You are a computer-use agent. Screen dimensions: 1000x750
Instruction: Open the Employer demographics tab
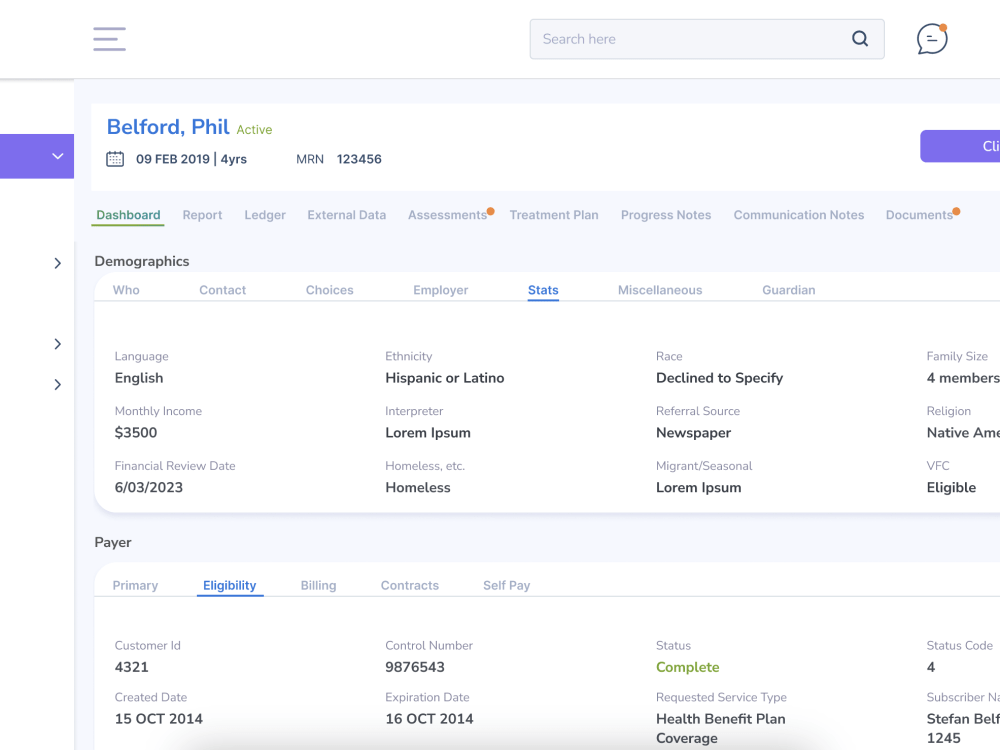click(441, 290)
